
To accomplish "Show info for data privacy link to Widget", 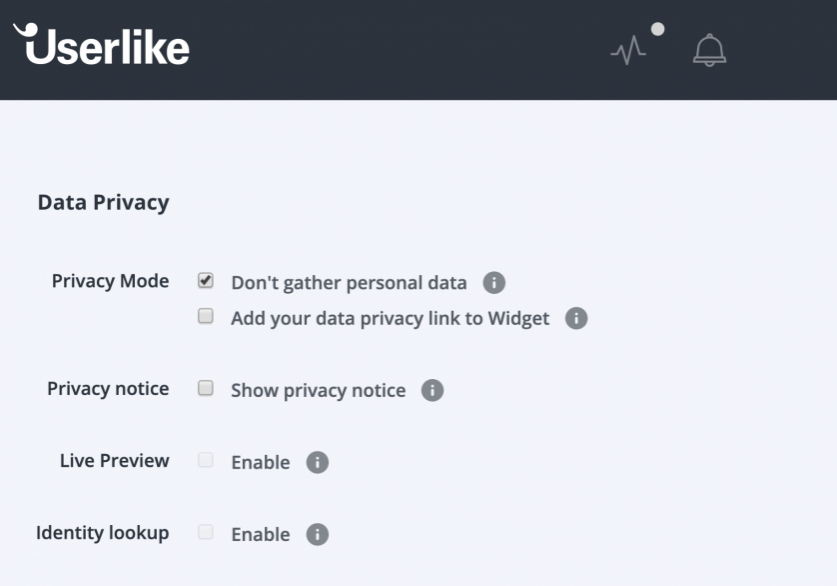I will 576,318.
